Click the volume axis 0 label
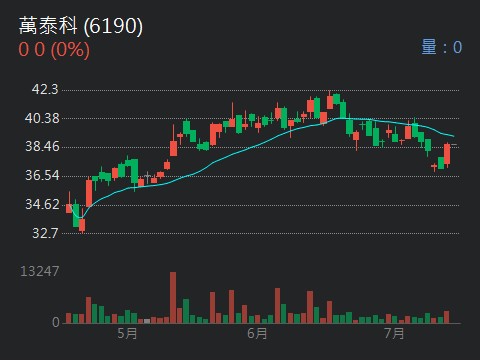Image resolution: width=480 pixels, height=360 pixels. tap(56, 322)
